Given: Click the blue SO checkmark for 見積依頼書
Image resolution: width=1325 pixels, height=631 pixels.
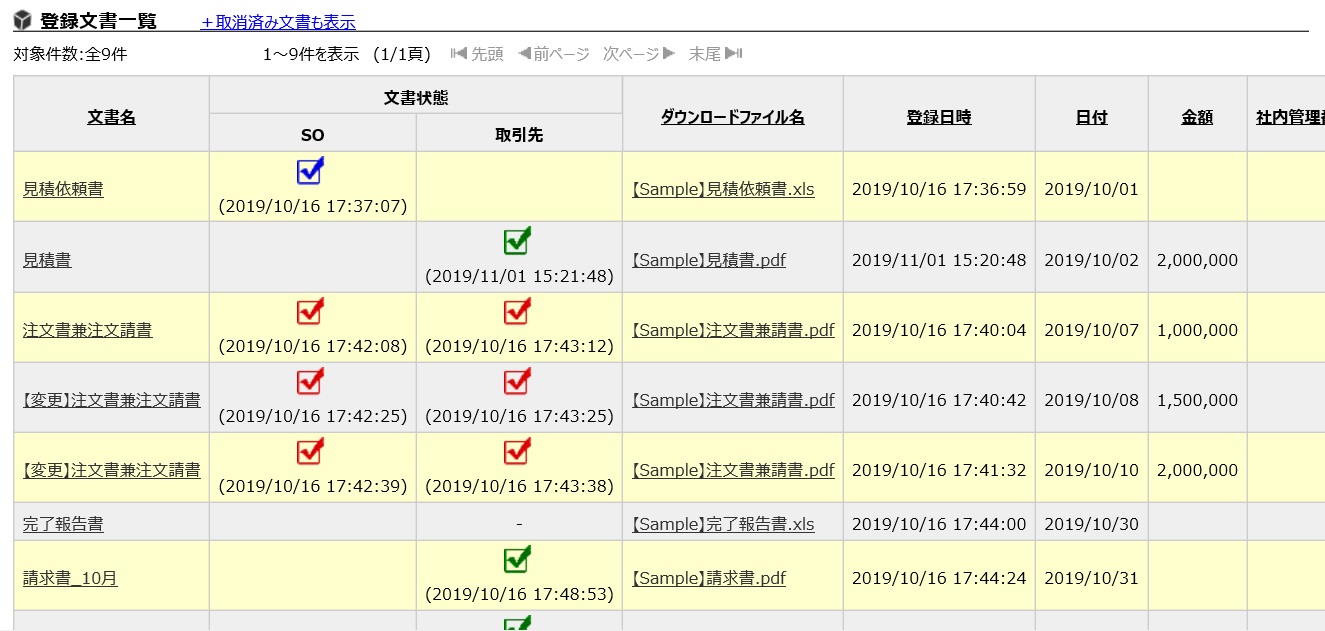Looking at the screenshot, I should 310,172.
